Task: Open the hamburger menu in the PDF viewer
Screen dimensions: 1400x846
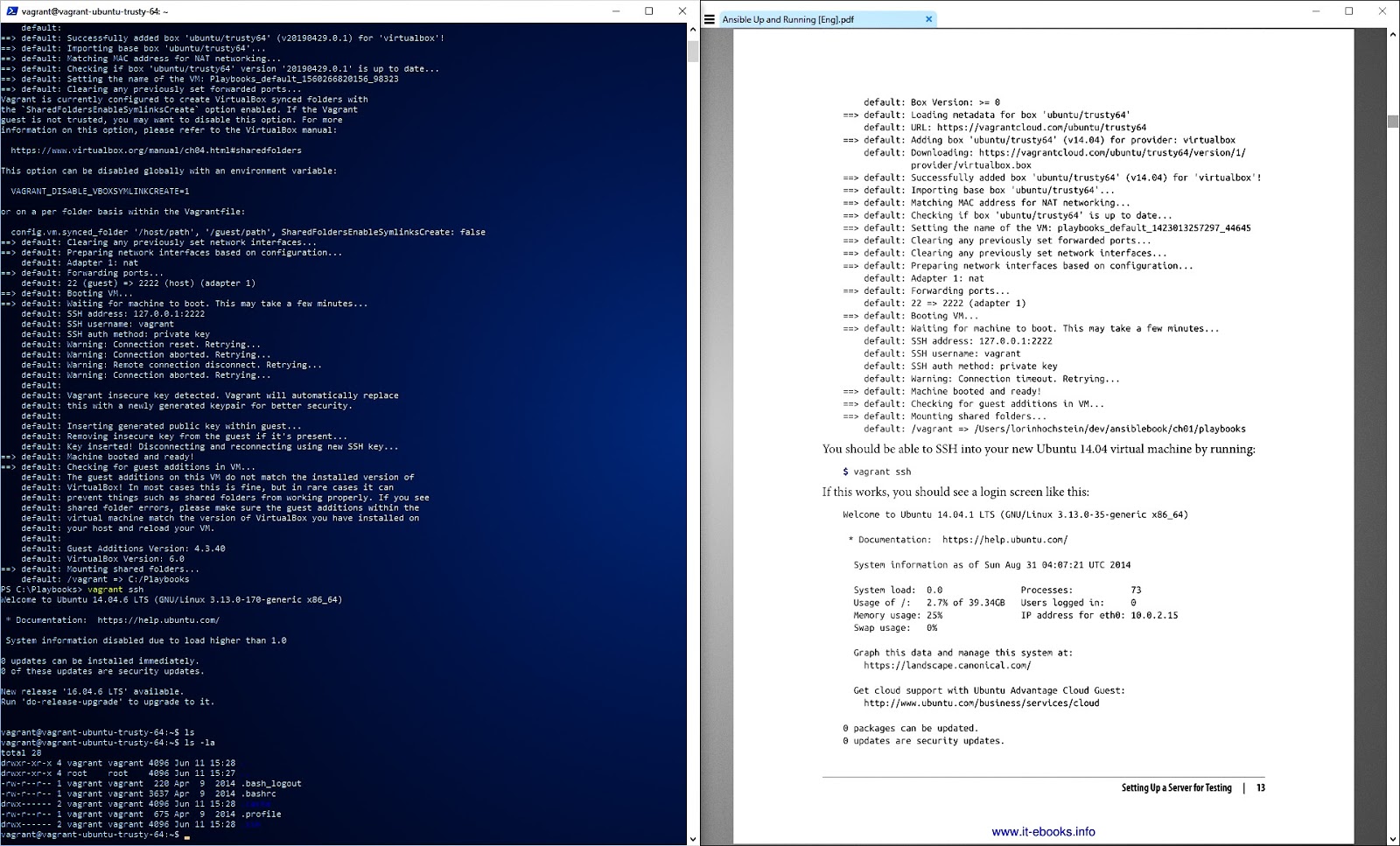Action: [x=710, y=18]
